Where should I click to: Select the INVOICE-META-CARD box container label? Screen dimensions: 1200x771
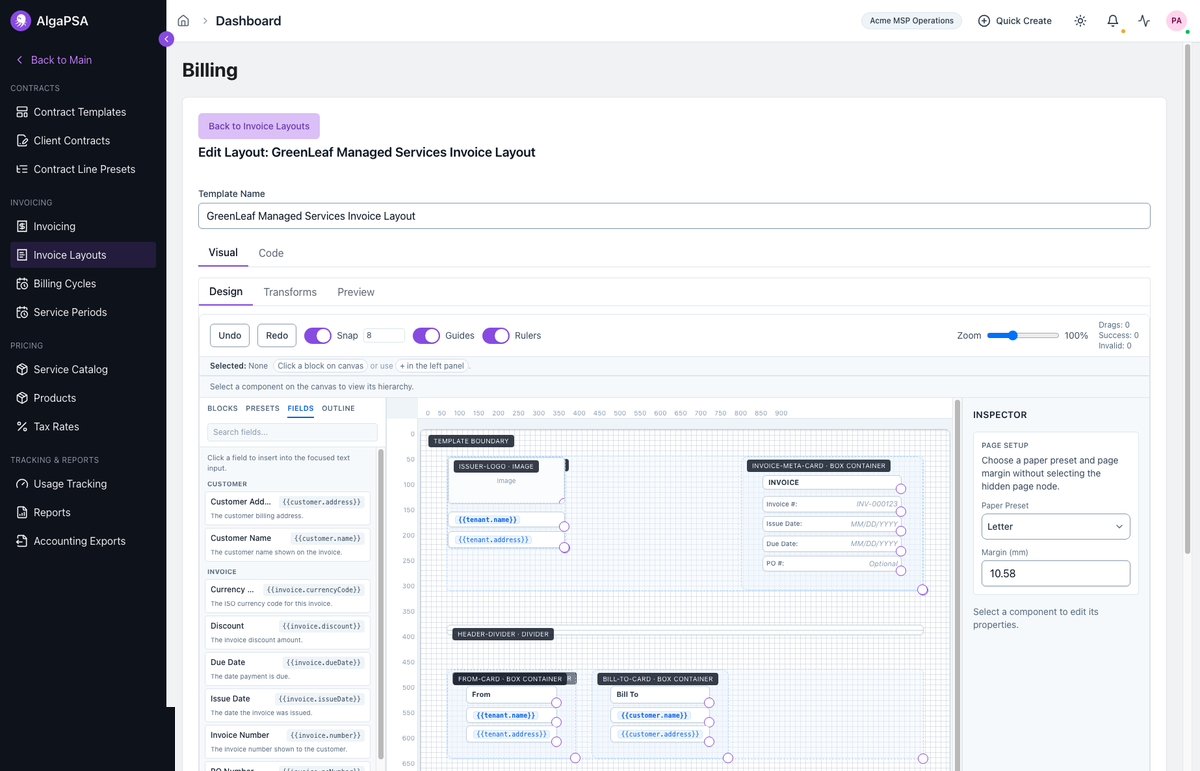pyautogui.click(x=819, y=466)
